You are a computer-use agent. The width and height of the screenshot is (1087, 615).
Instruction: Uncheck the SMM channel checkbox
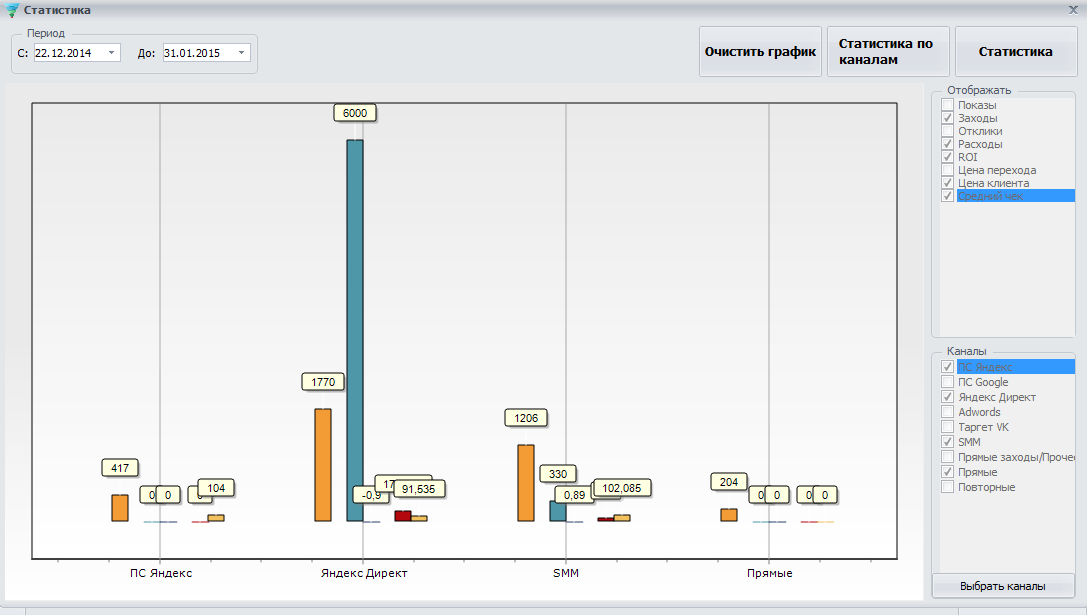[948, 442]
